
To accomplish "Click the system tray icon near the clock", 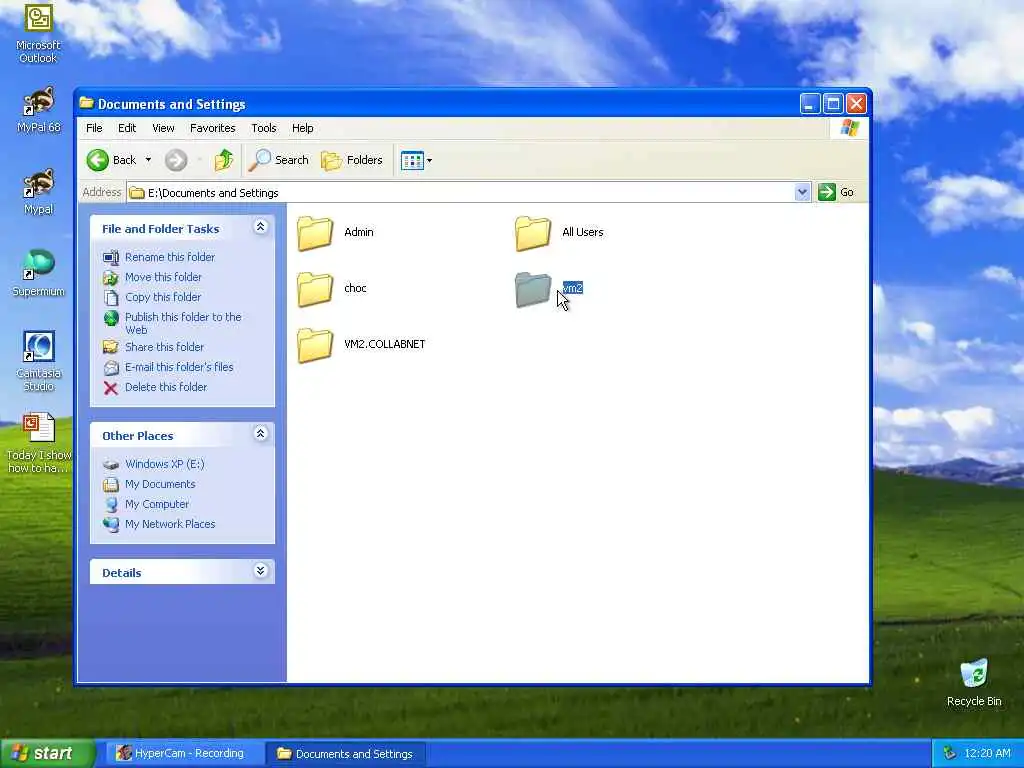I will click(x=950, y=754).
